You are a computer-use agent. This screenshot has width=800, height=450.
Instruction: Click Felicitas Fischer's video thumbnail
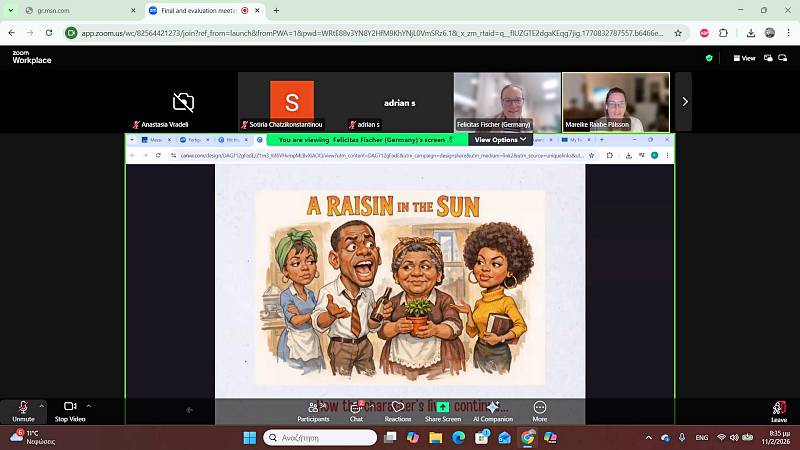[x=507, y=101]
